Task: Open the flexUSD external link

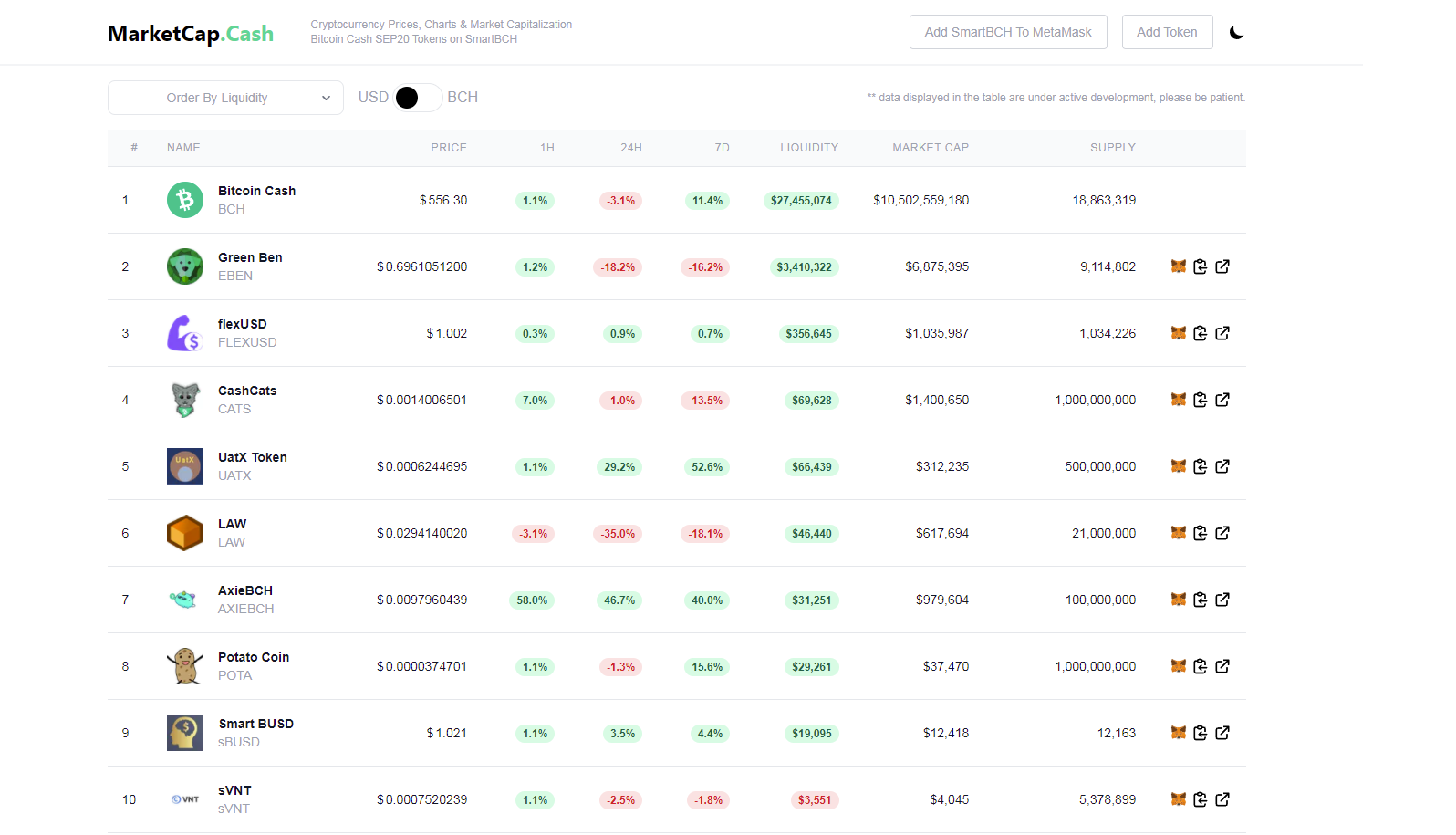Action: [1222, 333]
